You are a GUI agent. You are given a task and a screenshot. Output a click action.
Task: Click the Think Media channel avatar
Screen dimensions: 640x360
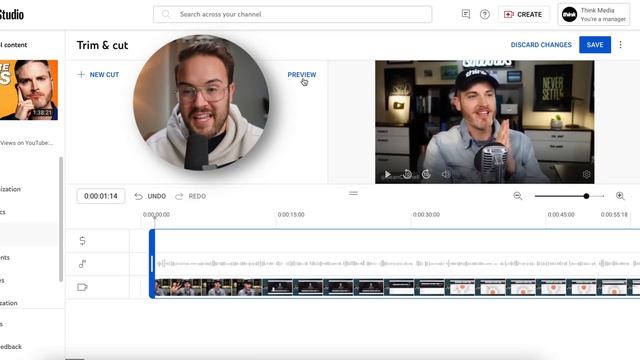point(569,15)
